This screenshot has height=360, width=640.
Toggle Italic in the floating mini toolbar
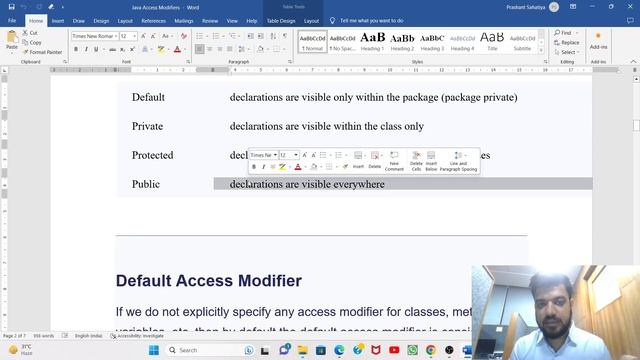[264, 167]
